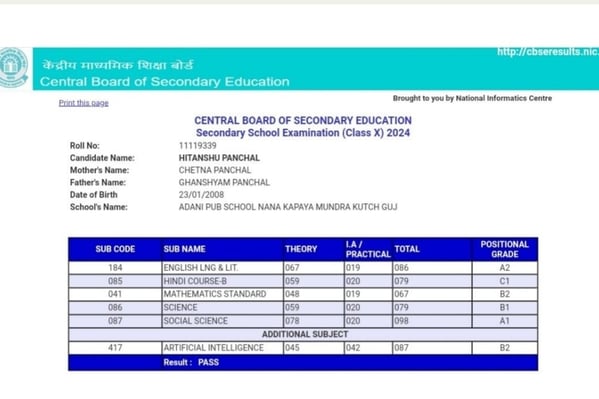Click the POSITIONAL GRADE column header
This screenshot has width=599, height=399.
505,249
